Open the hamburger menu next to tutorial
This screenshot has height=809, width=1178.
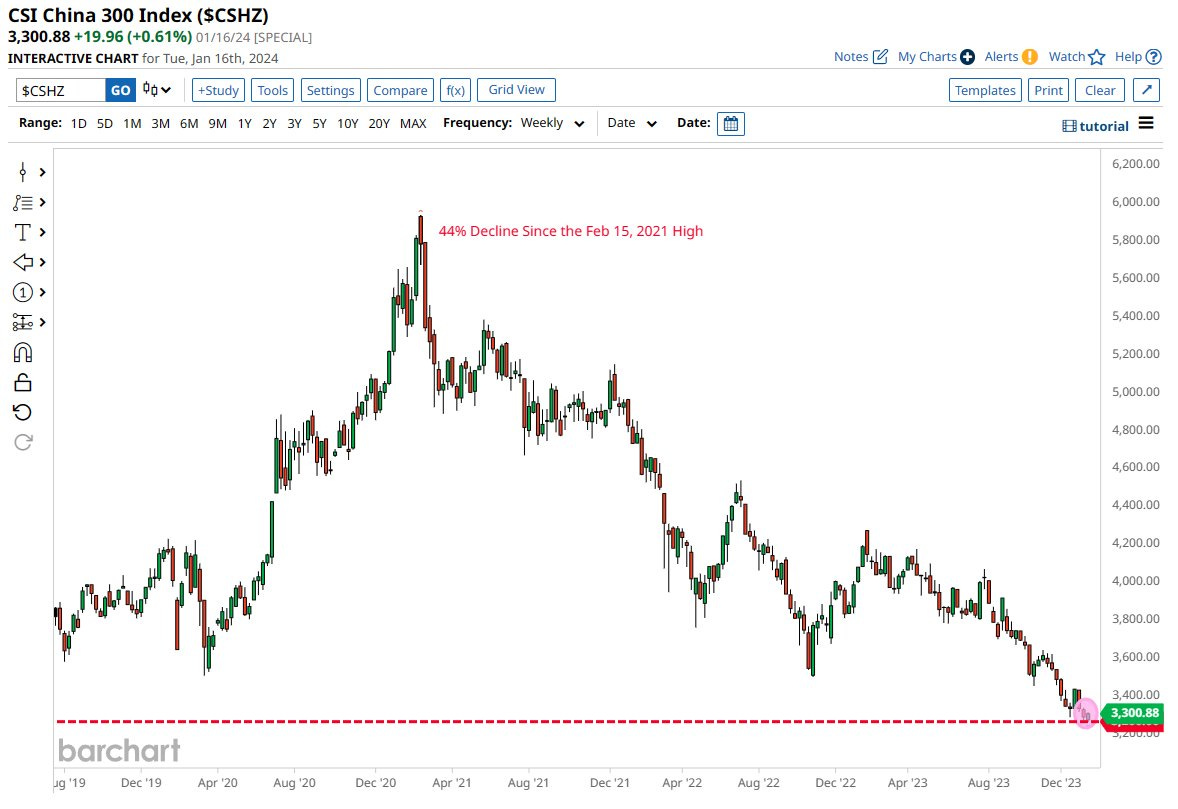coord(1146,124)
